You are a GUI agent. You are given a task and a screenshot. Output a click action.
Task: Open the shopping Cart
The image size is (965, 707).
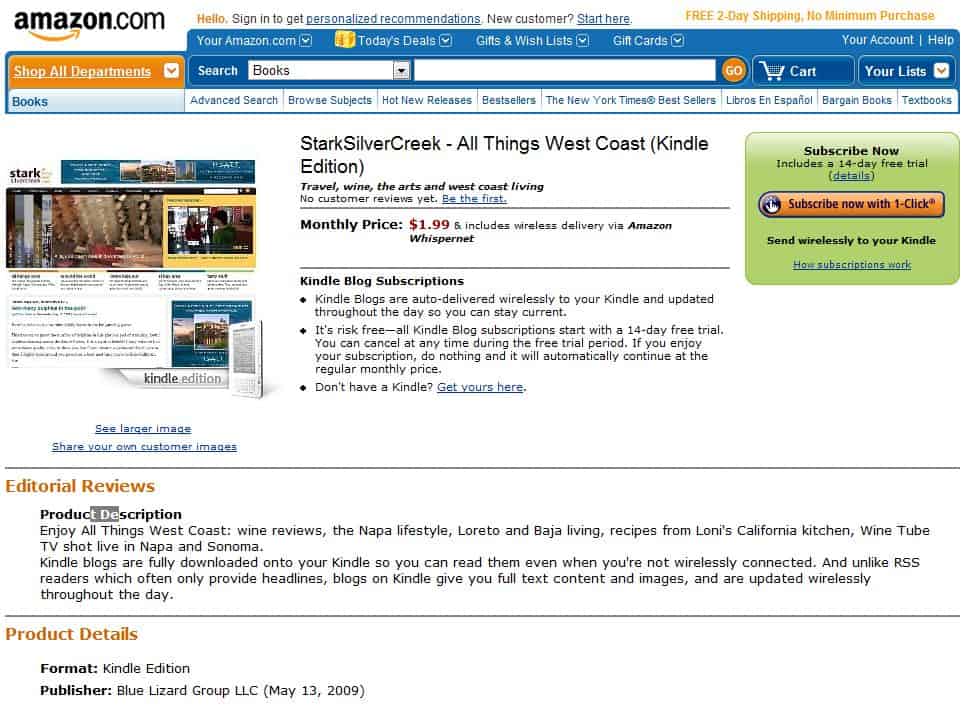tap(801, 71)
